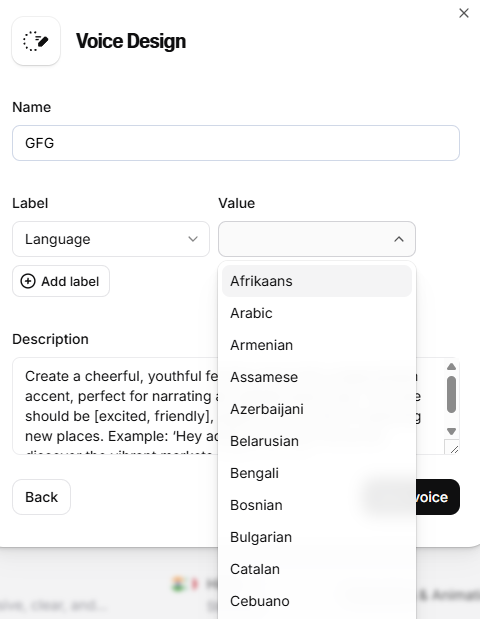
Task: Pick Belarusian from the list
Action: click(317, 441)
